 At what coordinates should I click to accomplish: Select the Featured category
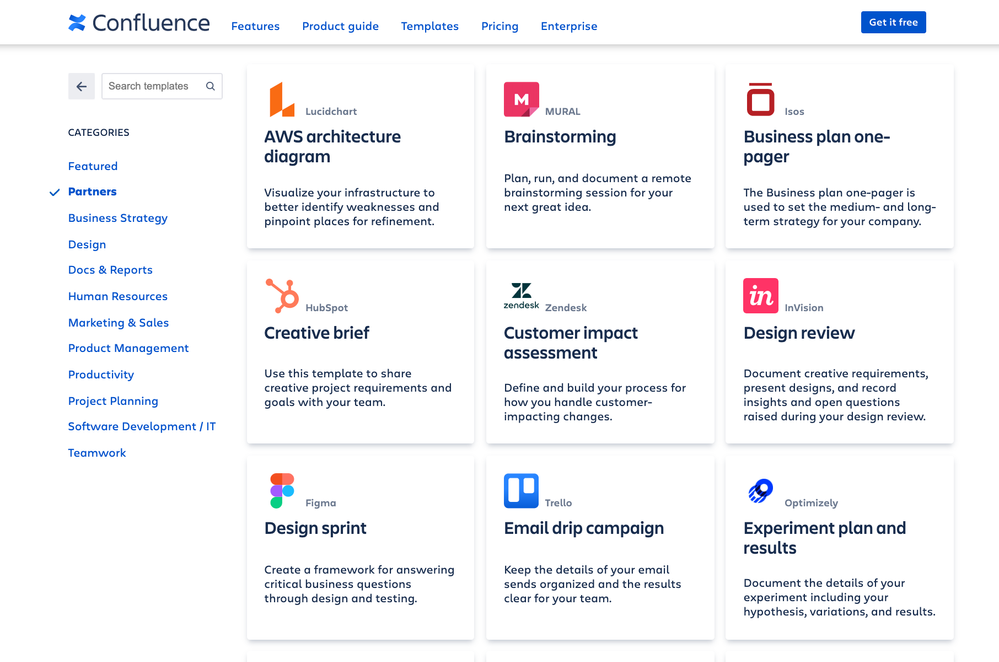(93, 166)
